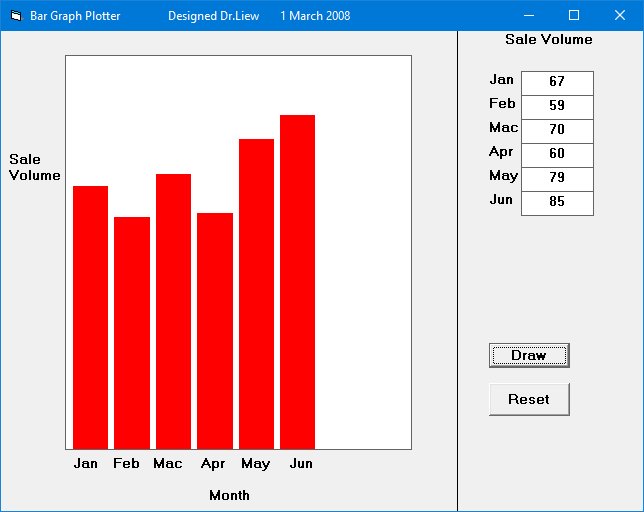The width and height of the screenshot is (644, 512).
Task: Click the 'Jun' label beside input 85
Action: [x=501, y=200]
